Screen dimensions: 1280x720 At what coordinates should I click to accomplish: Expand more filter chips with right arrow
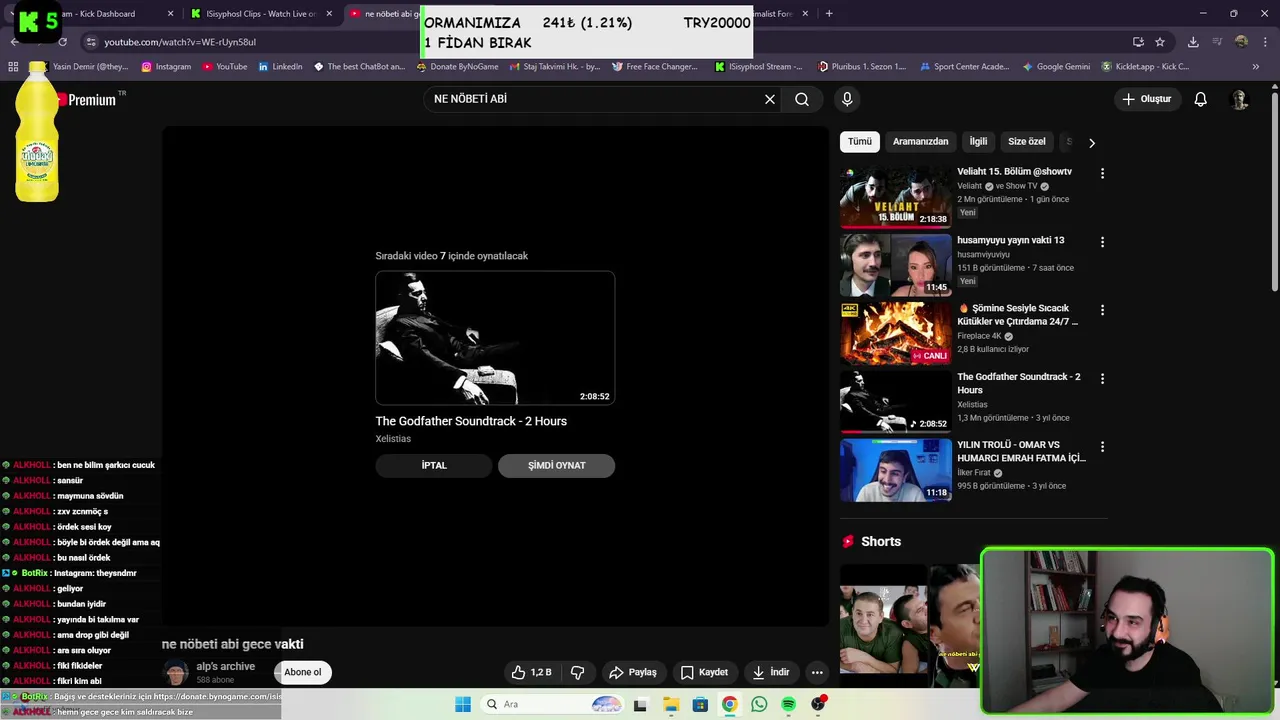pyautogui.click(x=1092, y=143)
